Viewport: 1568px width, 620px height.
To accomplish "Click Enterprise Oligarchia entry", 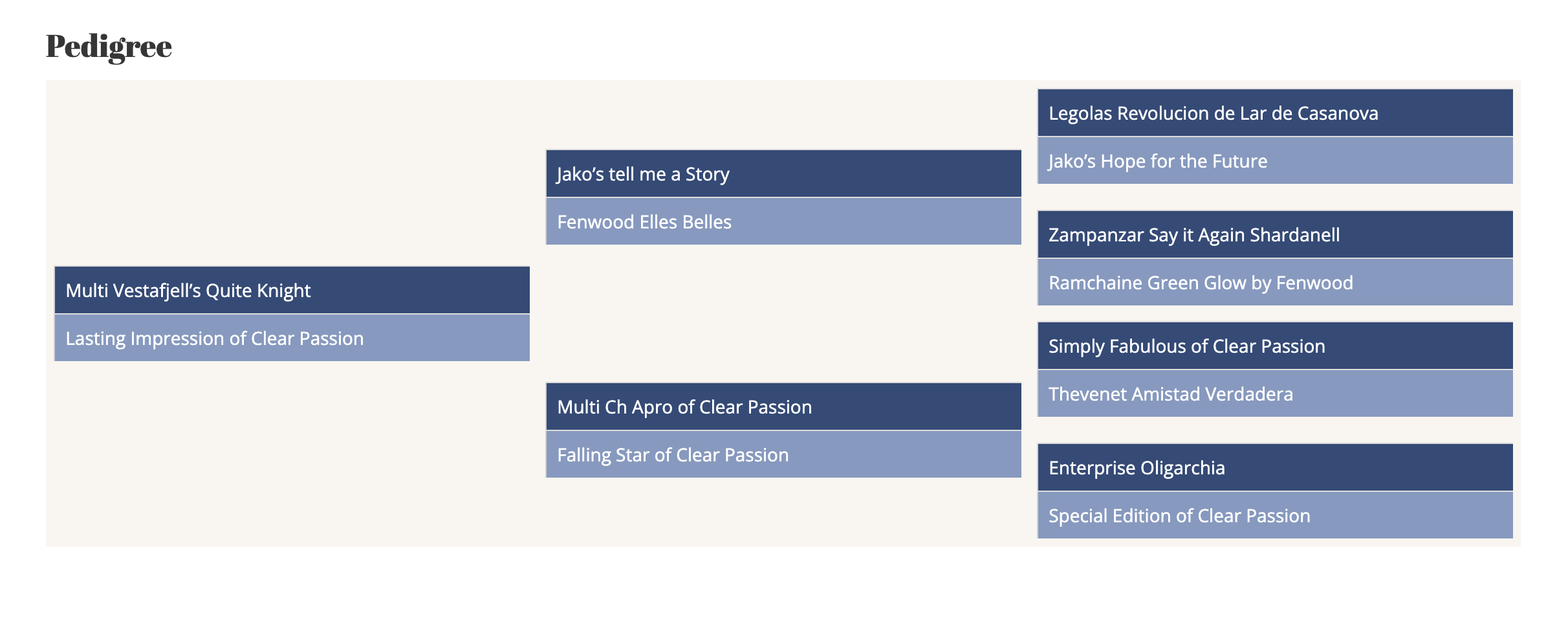I will [1275, 467].
